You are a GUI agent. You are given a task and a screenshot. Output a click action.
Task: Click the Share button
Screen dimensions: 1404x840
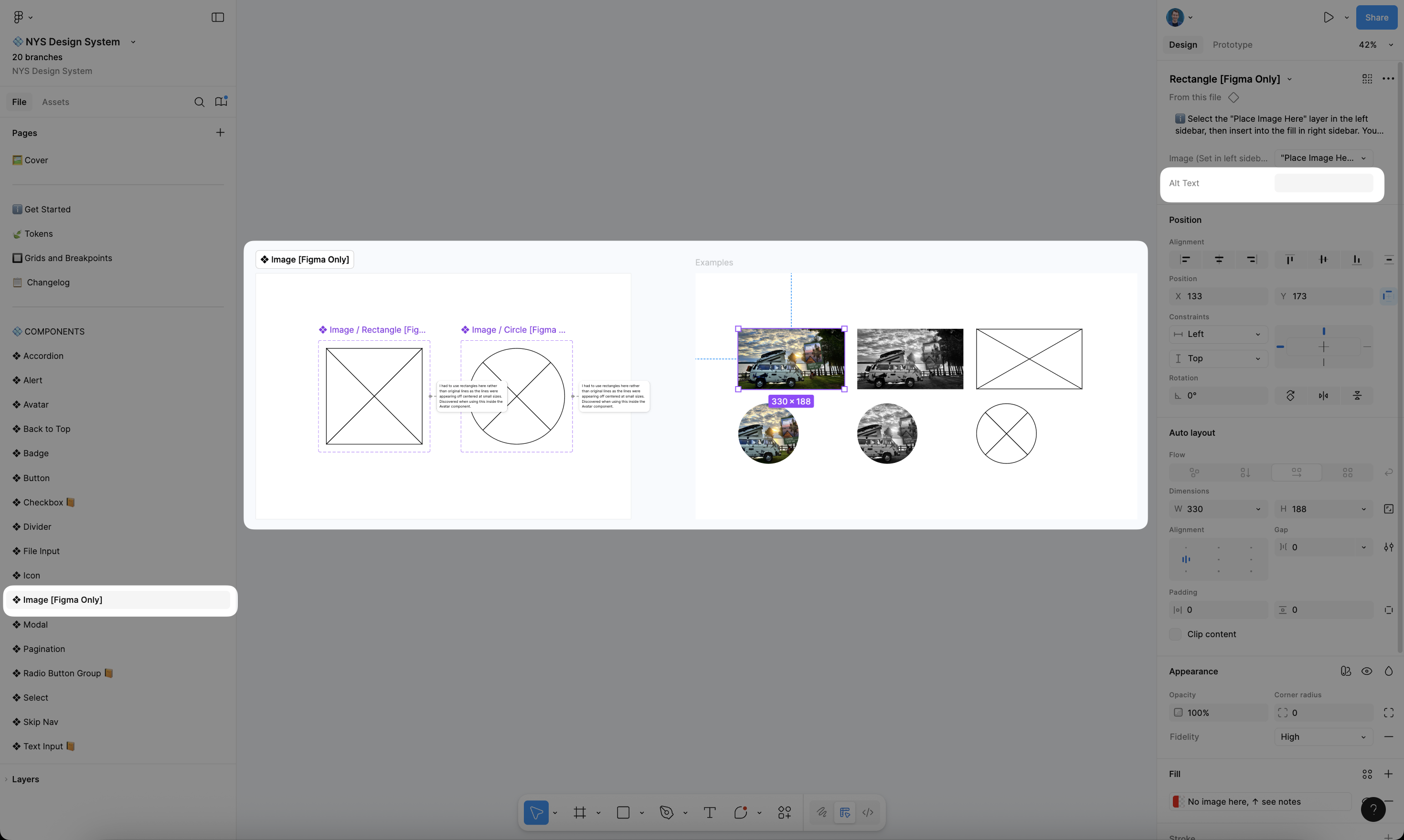pyautogui.click(x=1376, y=17)
